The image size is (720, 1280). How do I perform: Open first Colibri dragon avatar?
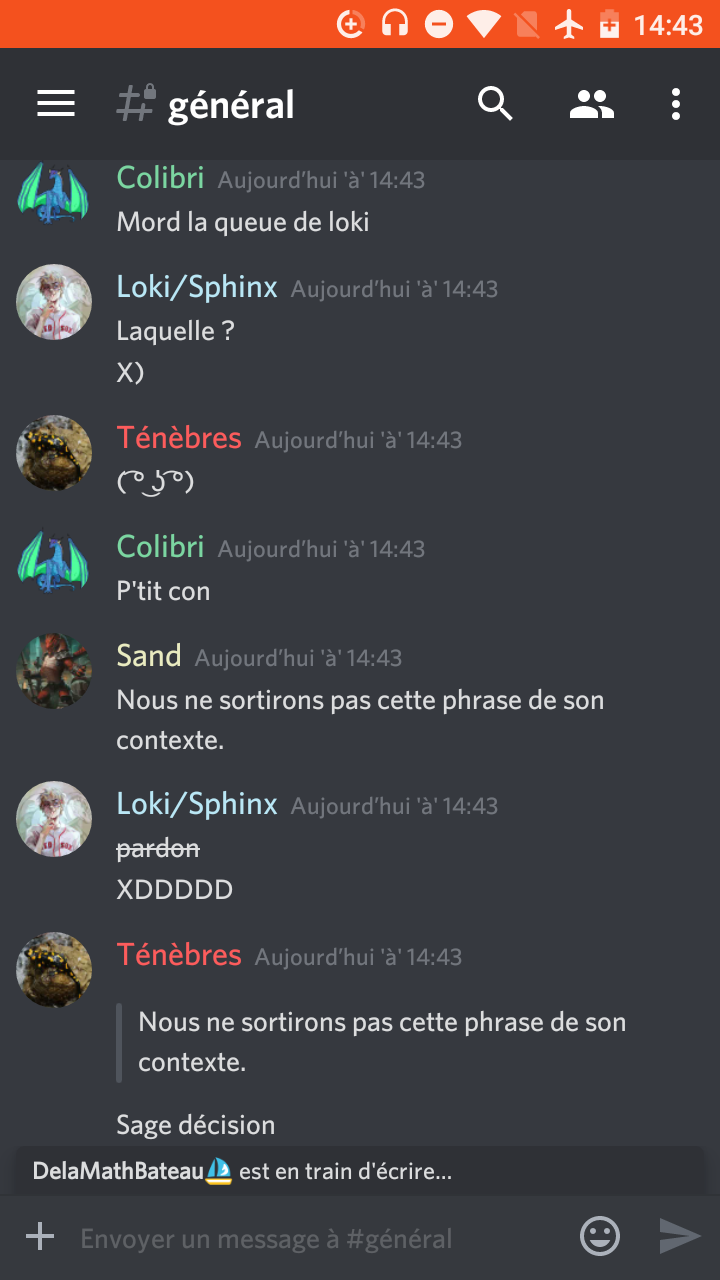tap(54, 194)
